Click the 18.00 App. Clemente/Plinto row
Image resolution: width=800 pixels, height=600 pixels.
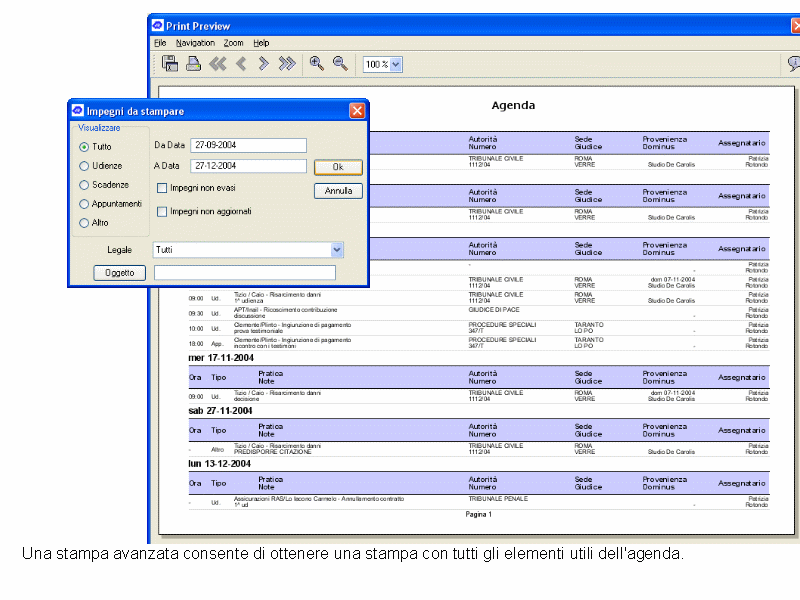coord(479,343)
